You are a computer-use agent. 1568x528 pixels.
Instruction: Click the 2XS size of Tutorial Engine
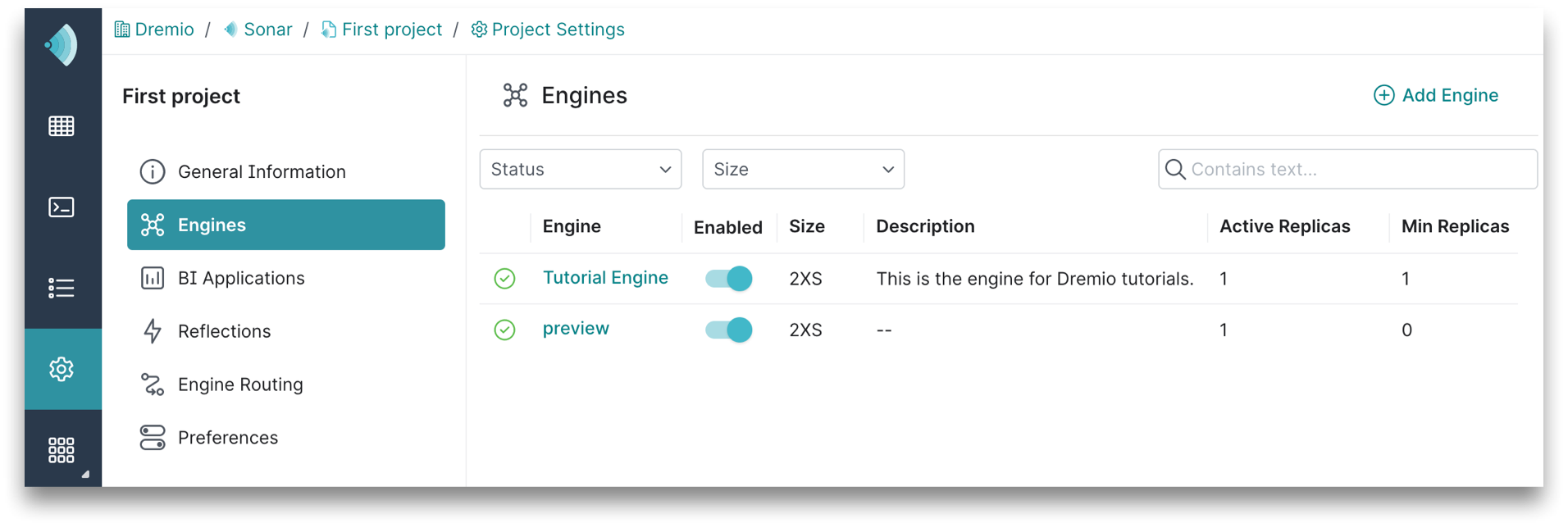point(805,279)
